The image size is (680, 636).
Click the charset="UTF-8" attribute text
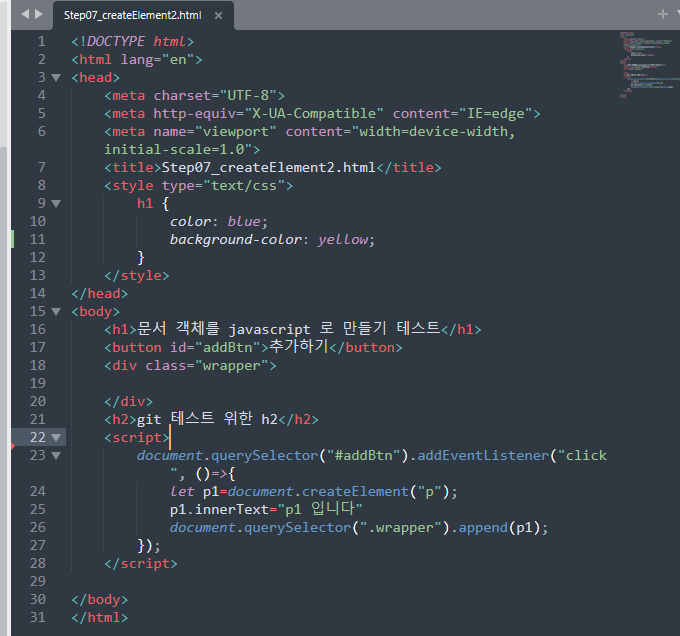point(215,95)
